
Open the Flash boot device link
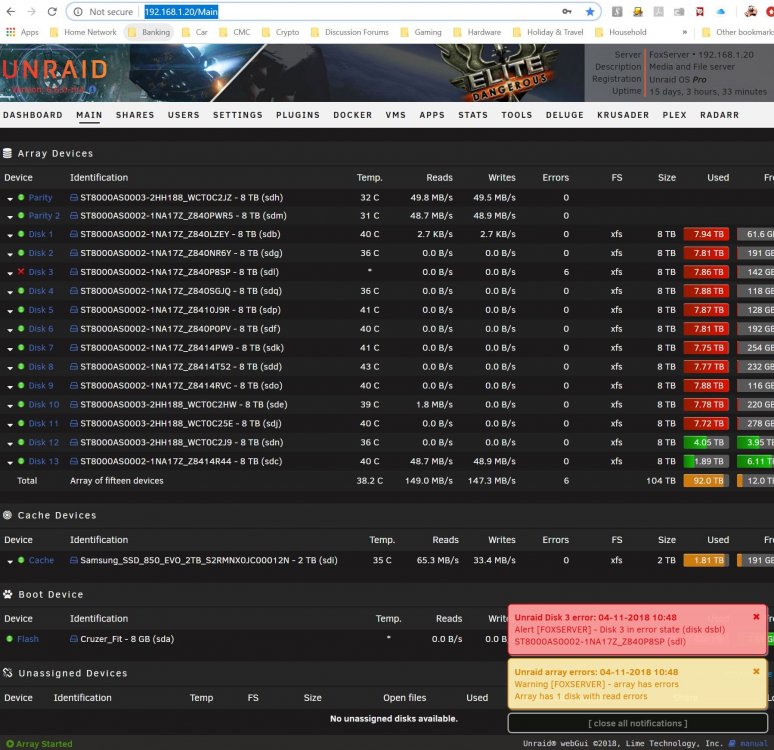pos(28,639)
